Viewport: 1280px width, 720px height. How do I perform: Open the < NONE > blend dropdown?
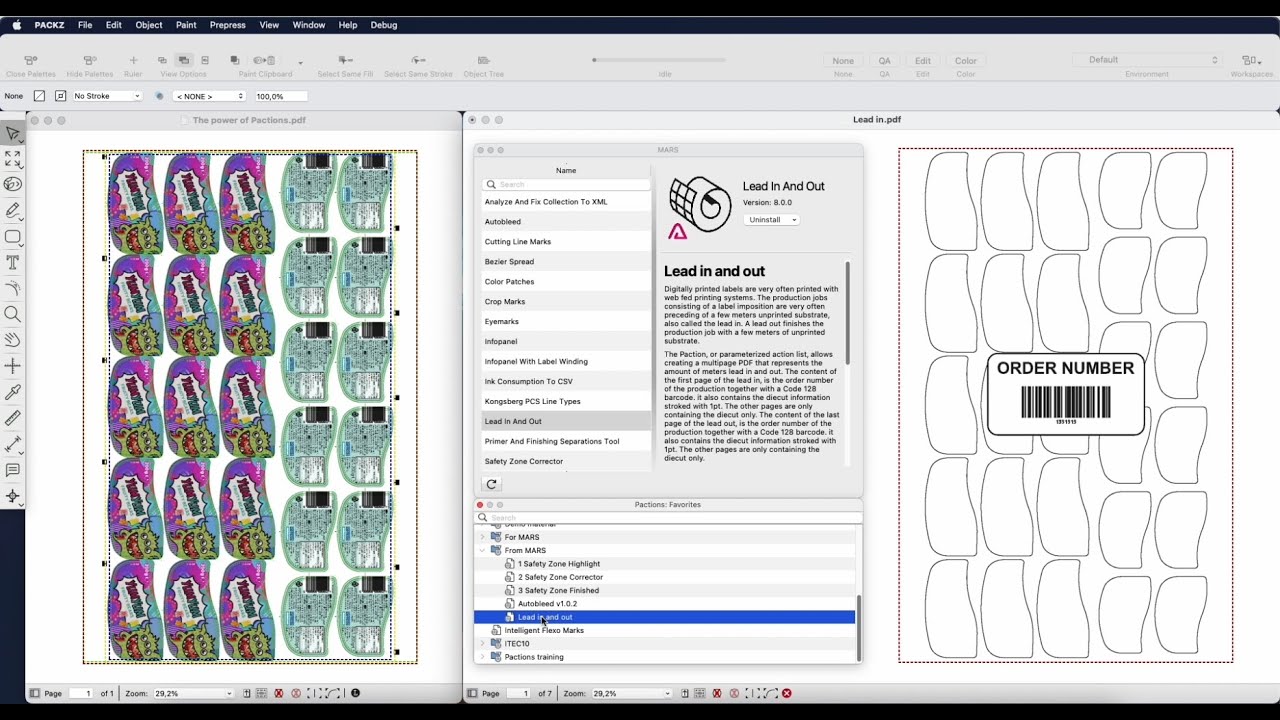click(x=209, y=96)
